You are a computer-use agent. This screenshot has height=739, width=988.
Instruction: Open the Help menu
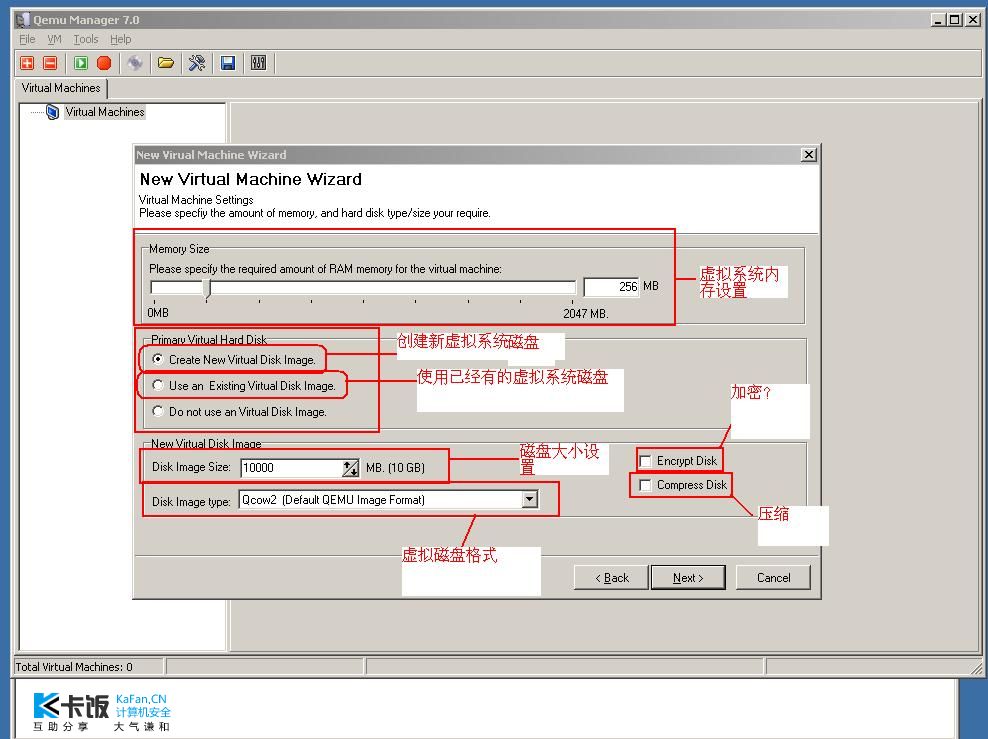pyautogui.click(x=120, y=40)
